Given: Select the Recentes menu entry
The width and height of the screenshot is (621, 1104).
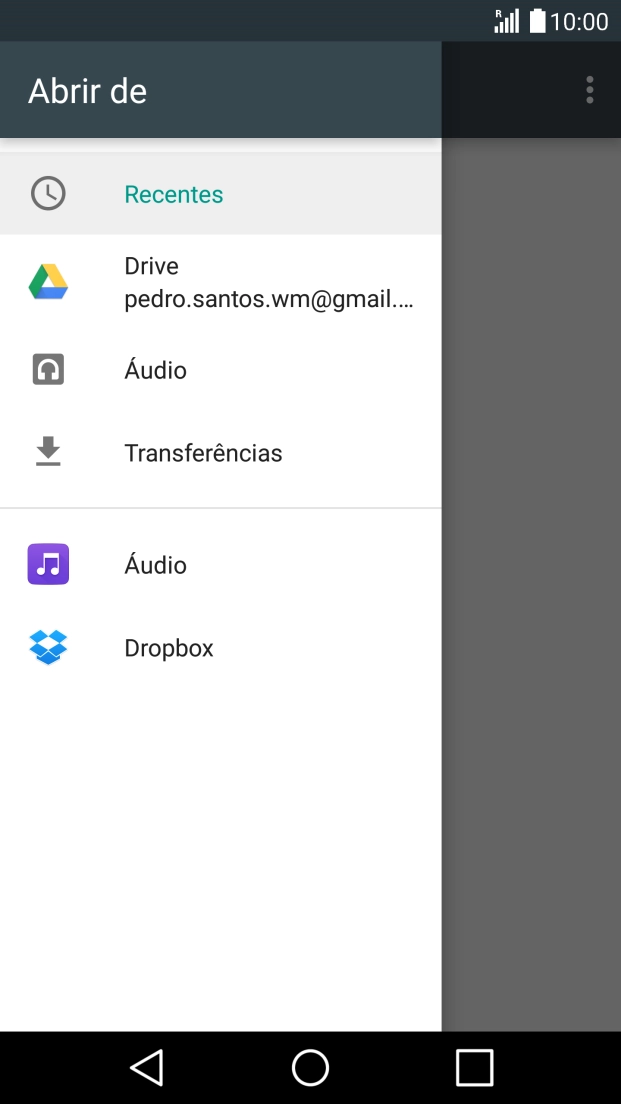Looking at the screenshot, I should (x=174, y=194).
